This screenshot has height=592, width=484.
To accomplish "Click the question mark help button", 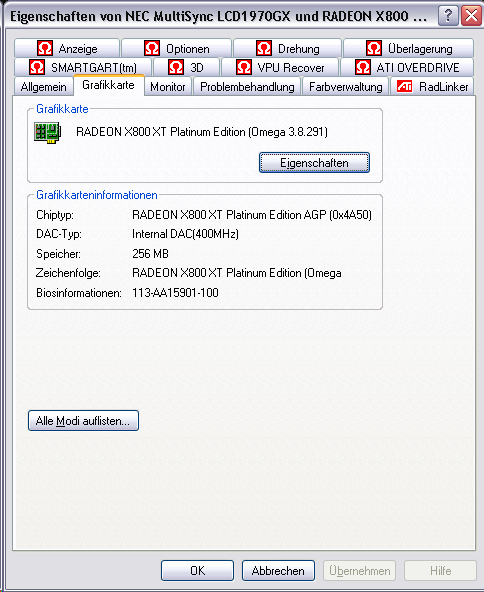I will point(448,16).
